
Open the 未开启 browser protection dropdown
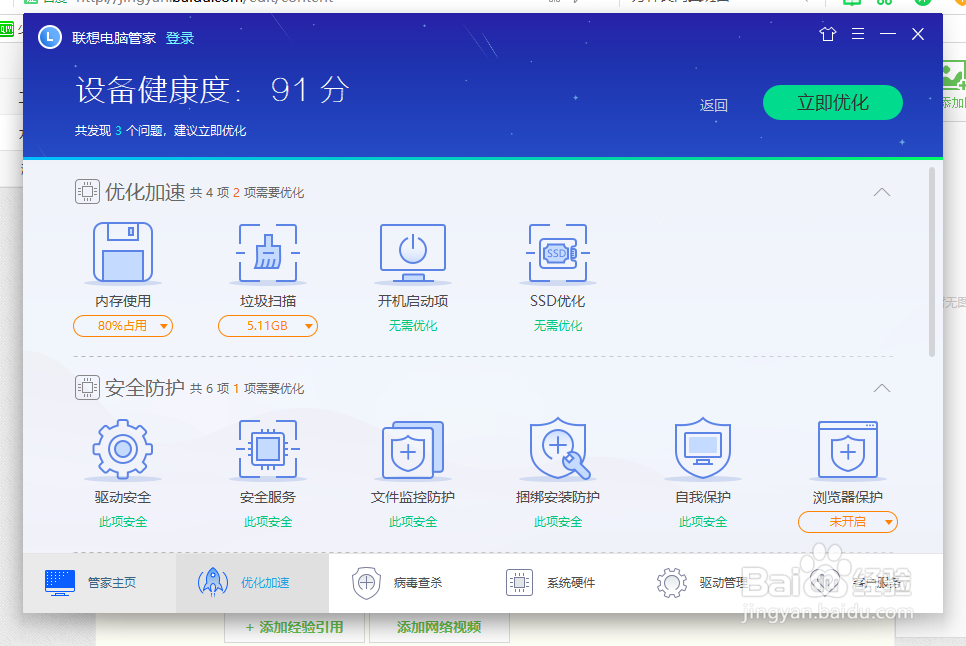848,522
